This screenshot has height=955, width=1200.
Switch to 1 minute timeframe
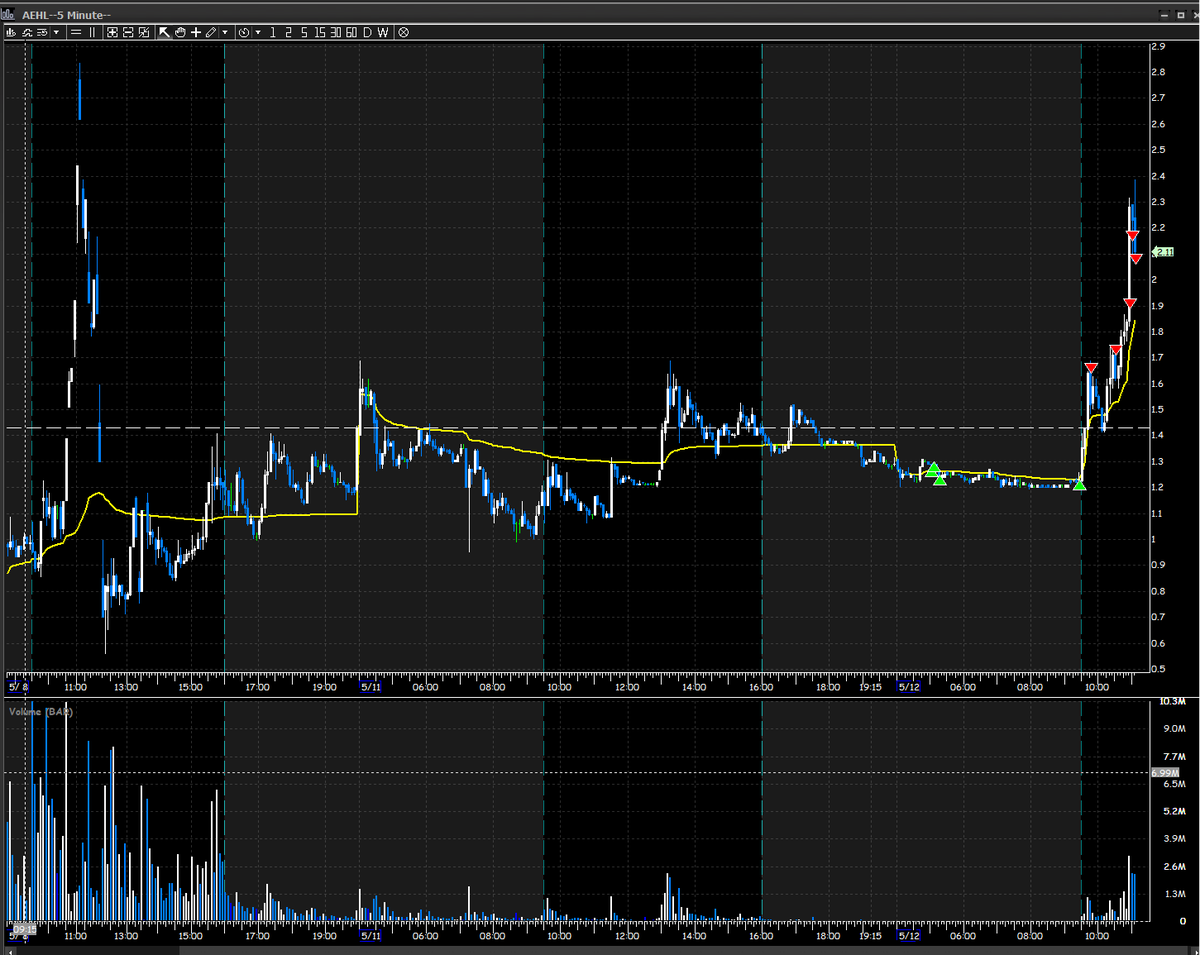pos(272,32)
